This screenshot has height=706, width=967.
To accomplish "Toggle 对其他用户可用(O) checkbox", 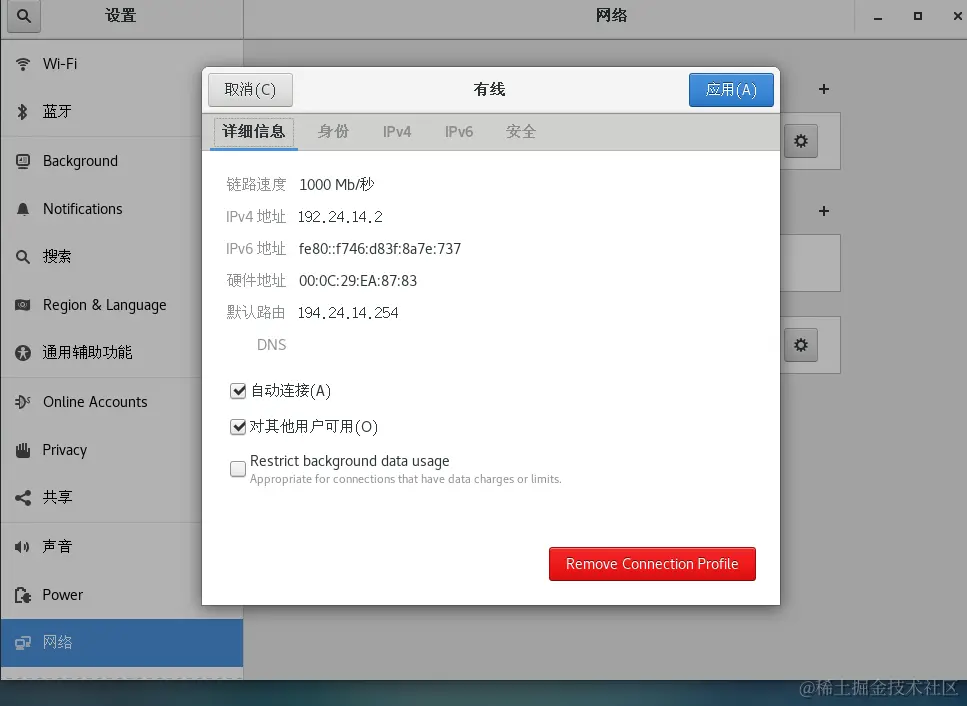I will [x=238, y=427].
